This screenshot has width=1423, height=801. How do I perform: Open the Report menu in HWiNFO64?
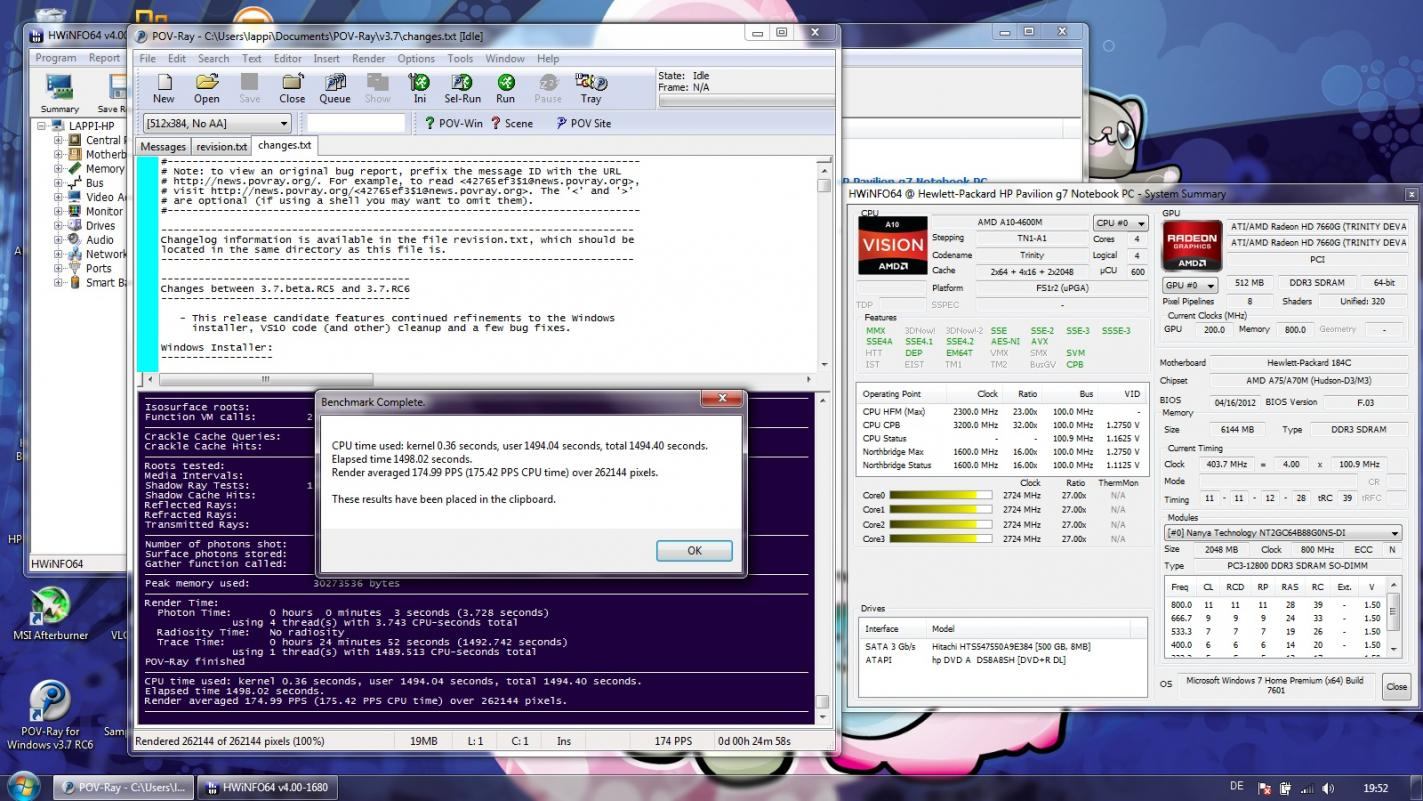pos(104,58)
